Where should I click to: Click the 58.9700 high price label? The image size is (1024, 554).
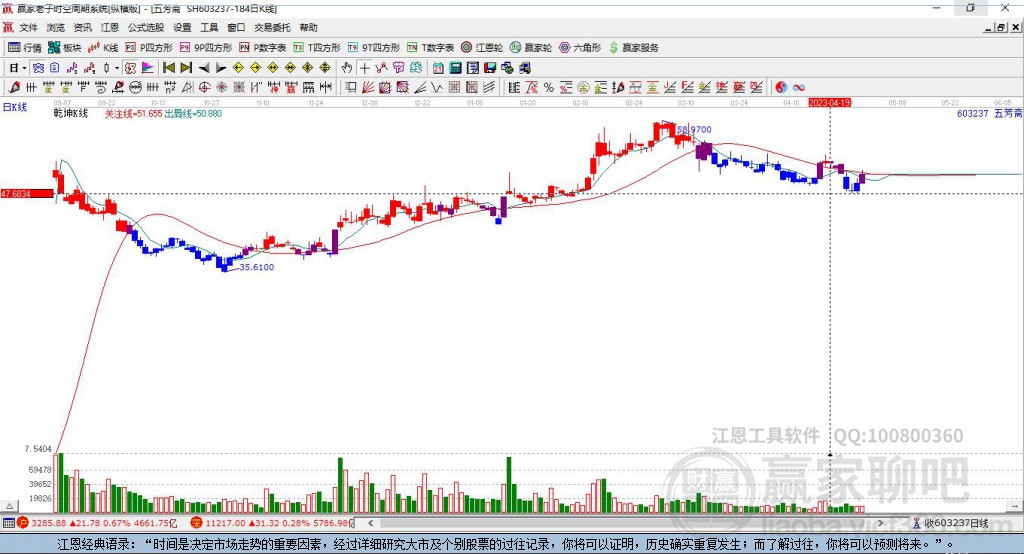694,129
